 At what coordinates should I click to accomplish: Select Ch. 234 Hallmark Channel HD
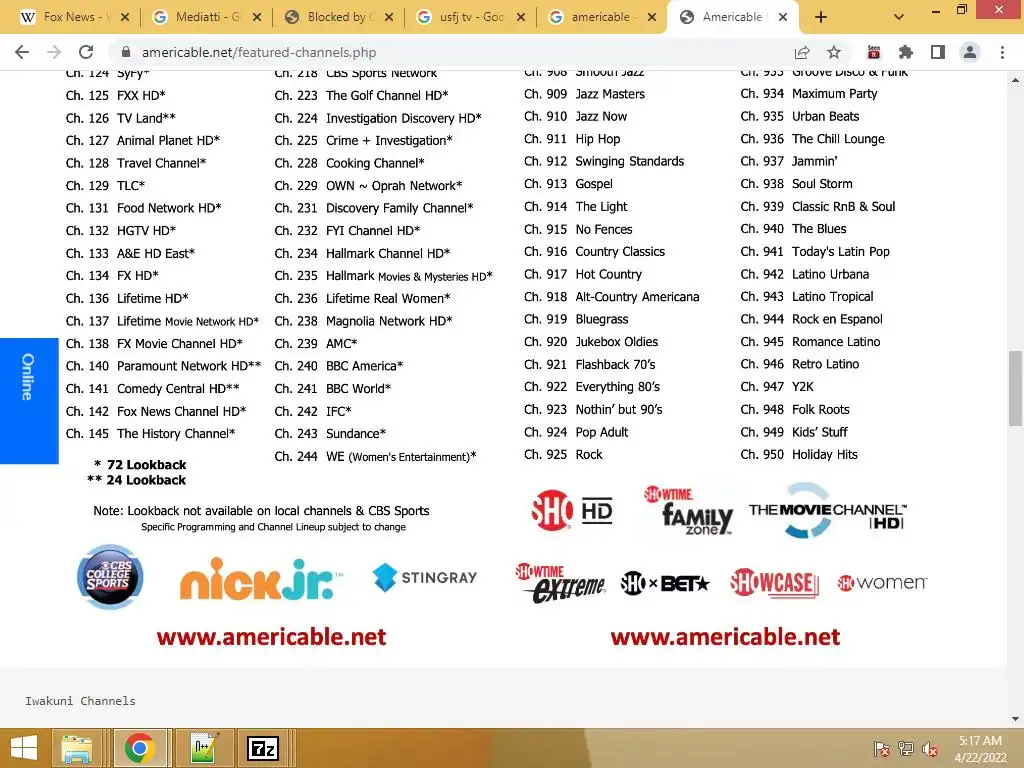pos(362,253)
